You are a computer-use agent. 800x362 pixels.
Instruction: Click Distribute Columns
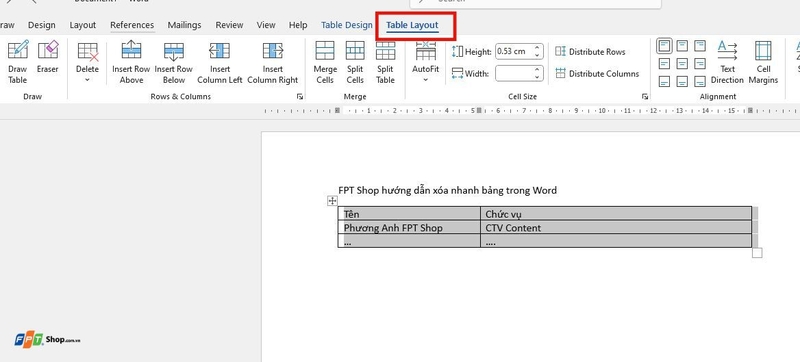pos(597,73)
